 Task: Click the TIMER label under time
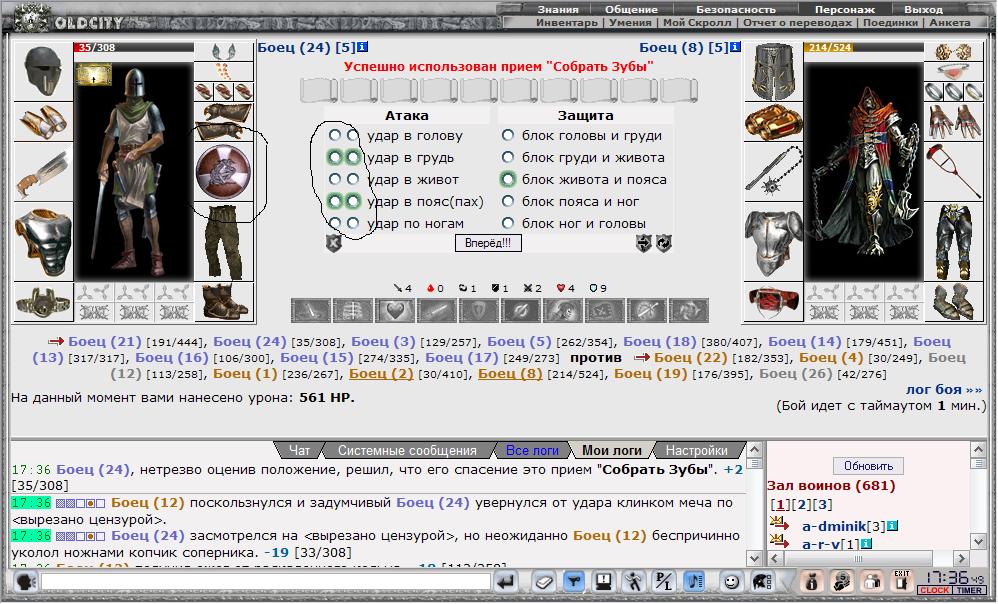[x=969, y=591]
